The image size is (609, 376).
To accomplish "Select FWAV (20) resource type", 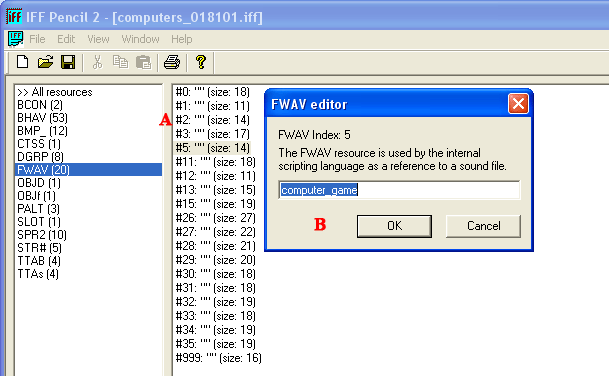I will coord(89,170).
